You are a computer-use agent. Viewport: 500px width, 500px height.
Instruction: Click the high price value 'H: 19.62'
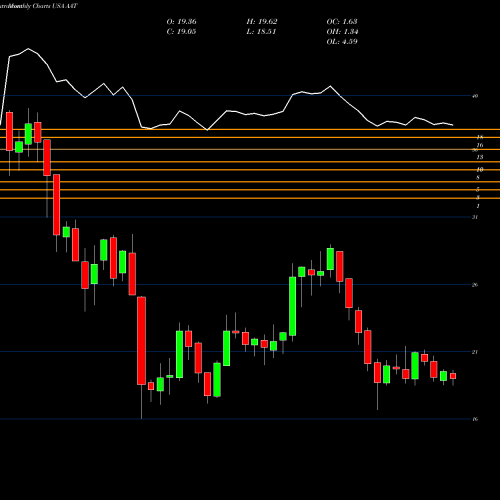(x=262, y=22)
